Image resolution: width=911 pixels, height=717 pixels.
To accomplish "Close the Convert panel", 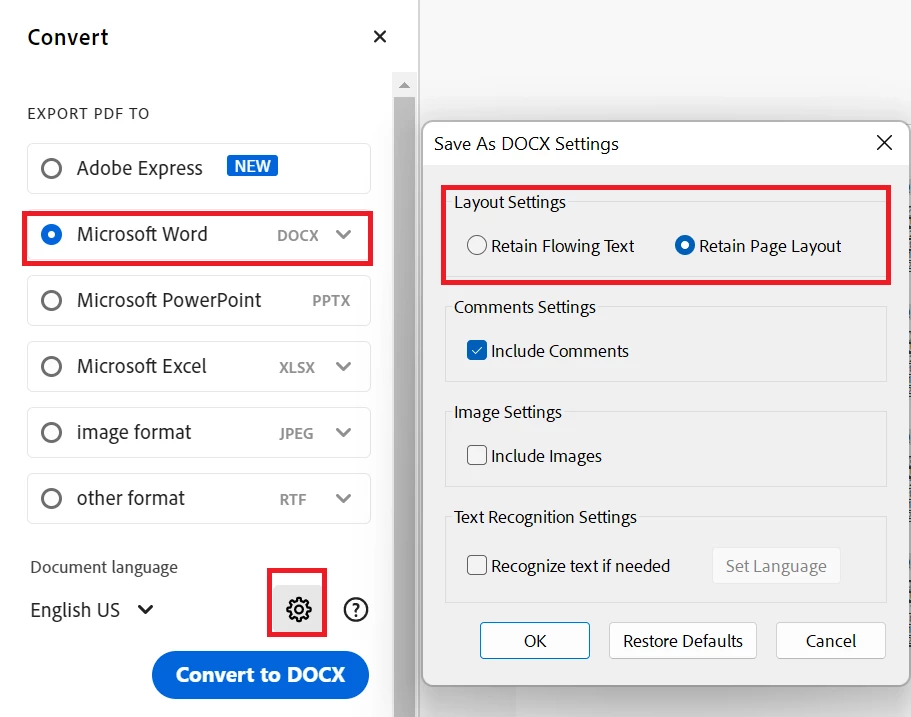I will [380, 37].
